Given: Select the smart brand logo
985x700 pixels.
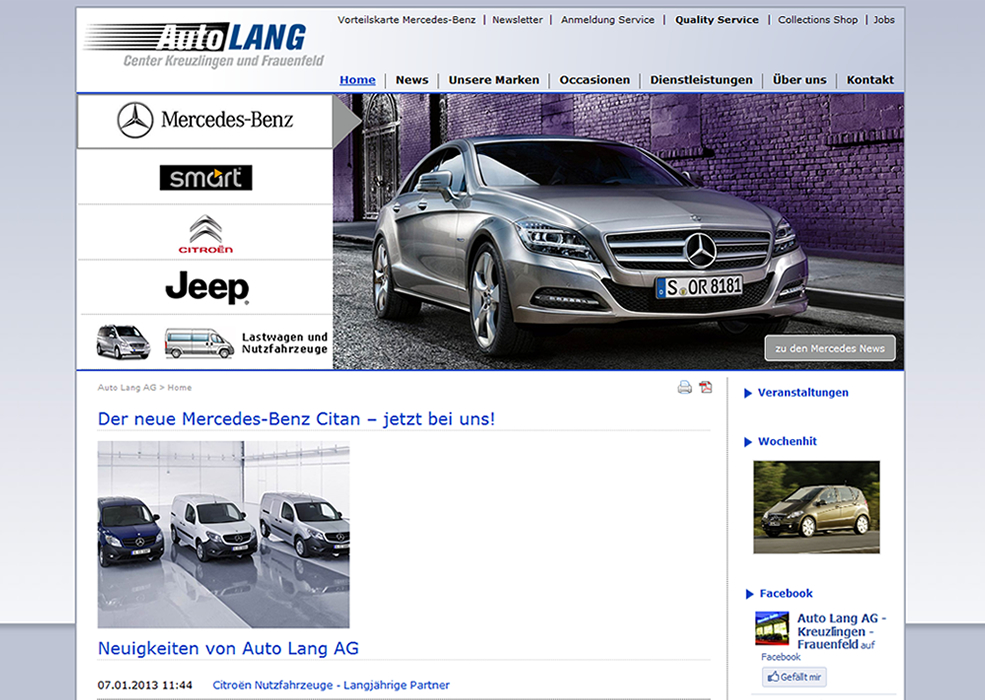Looking at the screenshot, I should point(205,178).
